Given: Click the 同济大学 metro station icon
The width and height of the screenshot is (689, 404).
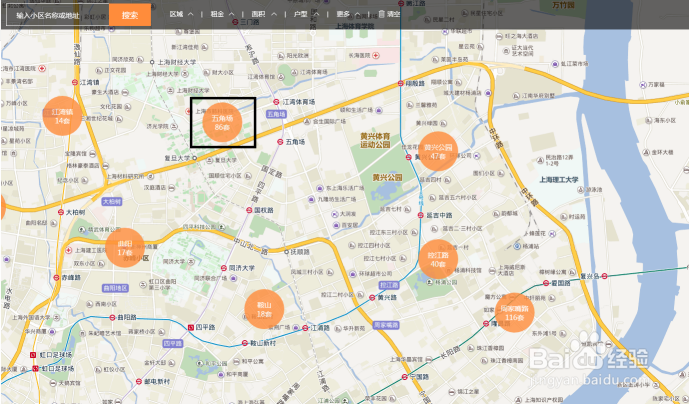Looking at the screenshot, I should [224, 268].
